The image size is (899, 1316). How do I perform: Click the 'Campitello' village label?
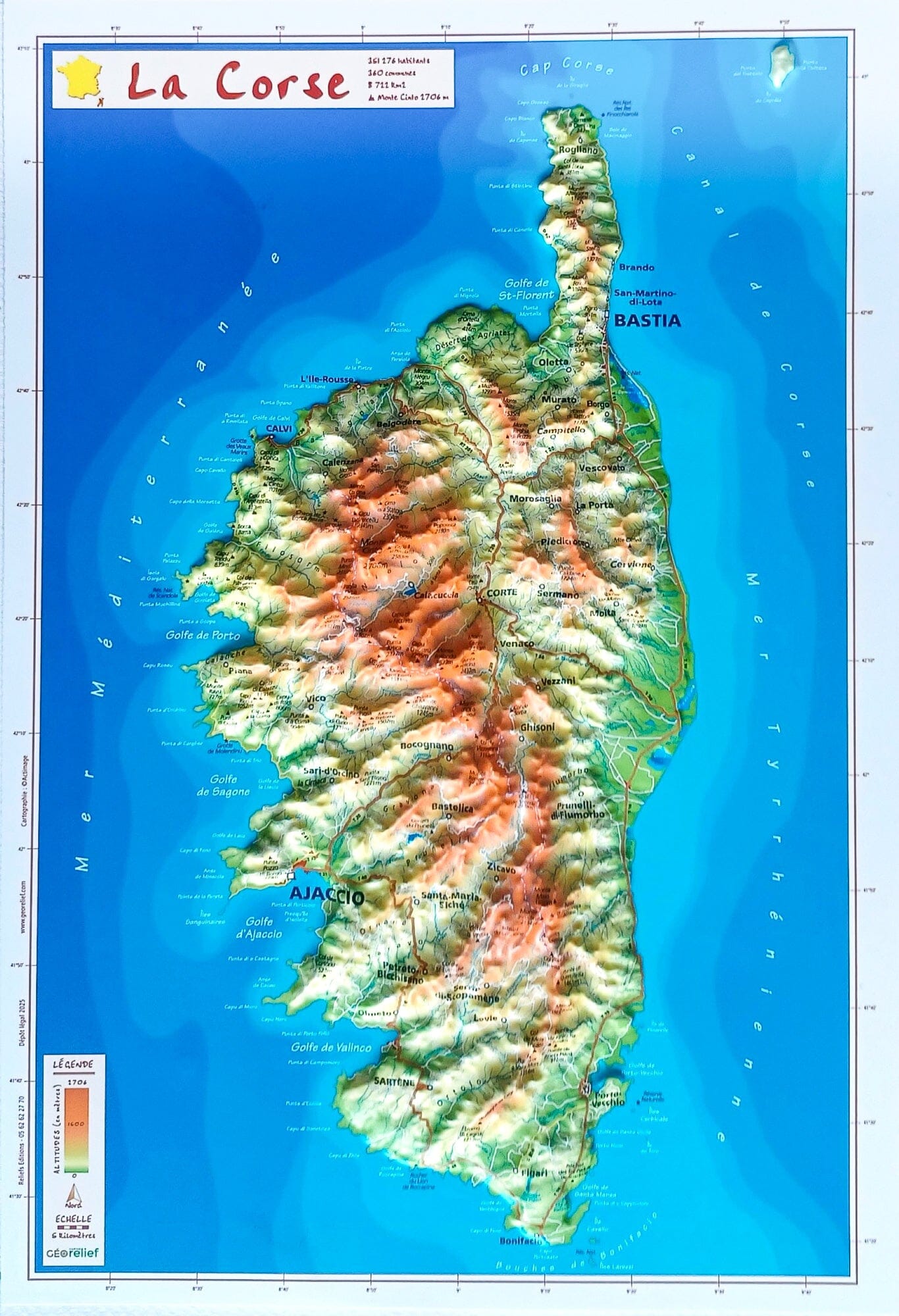[561, 430]
